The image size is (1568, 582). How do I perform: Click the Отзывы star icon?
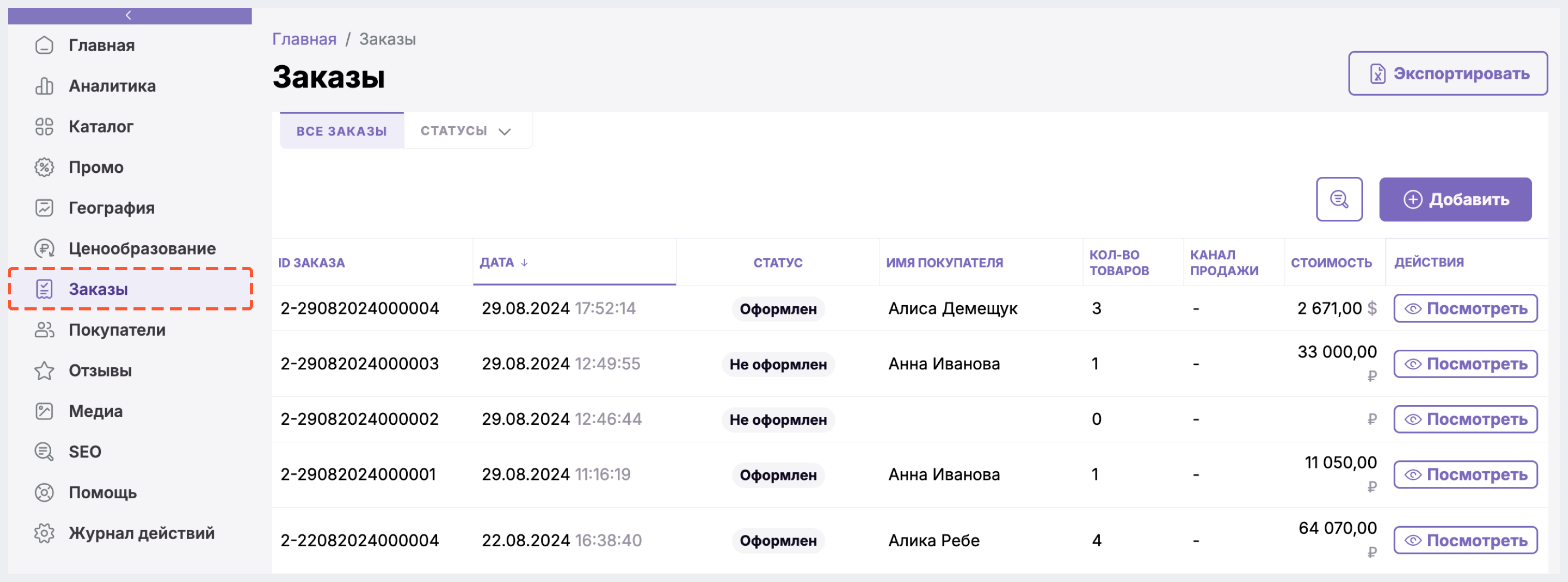coord(44,371)
